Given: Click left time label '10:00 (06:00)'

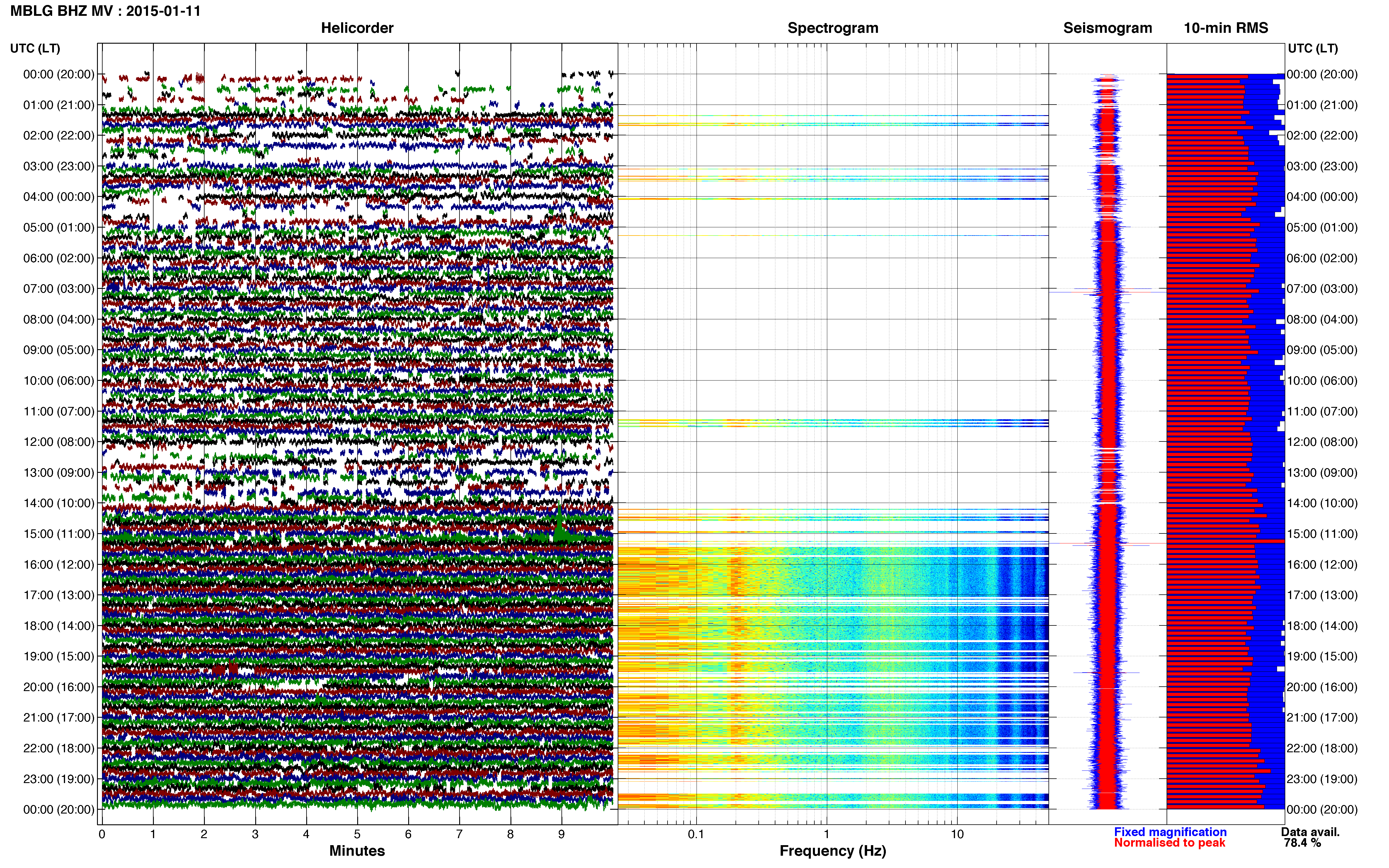Looking at the screenshot, I should [59, 381].
